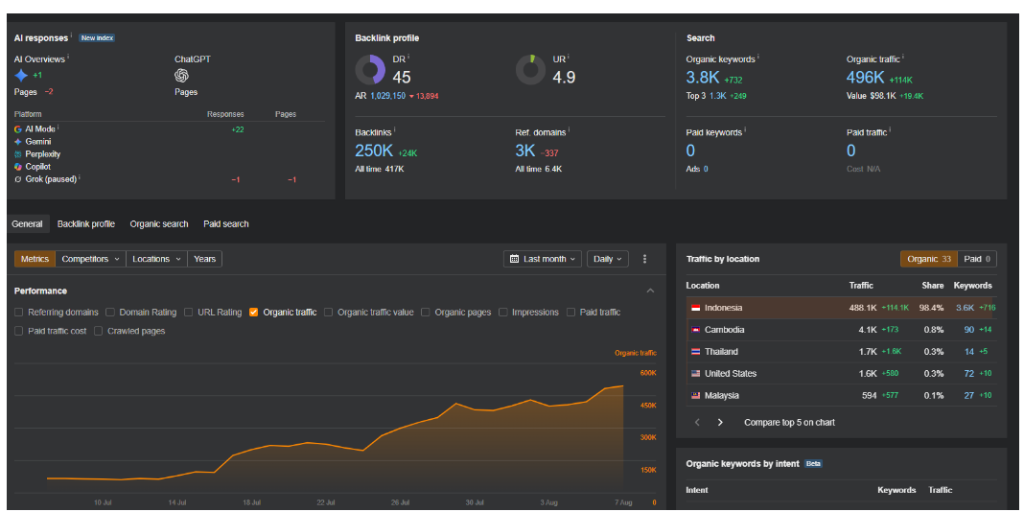Click the Ads 0 value link

point(706,169)
